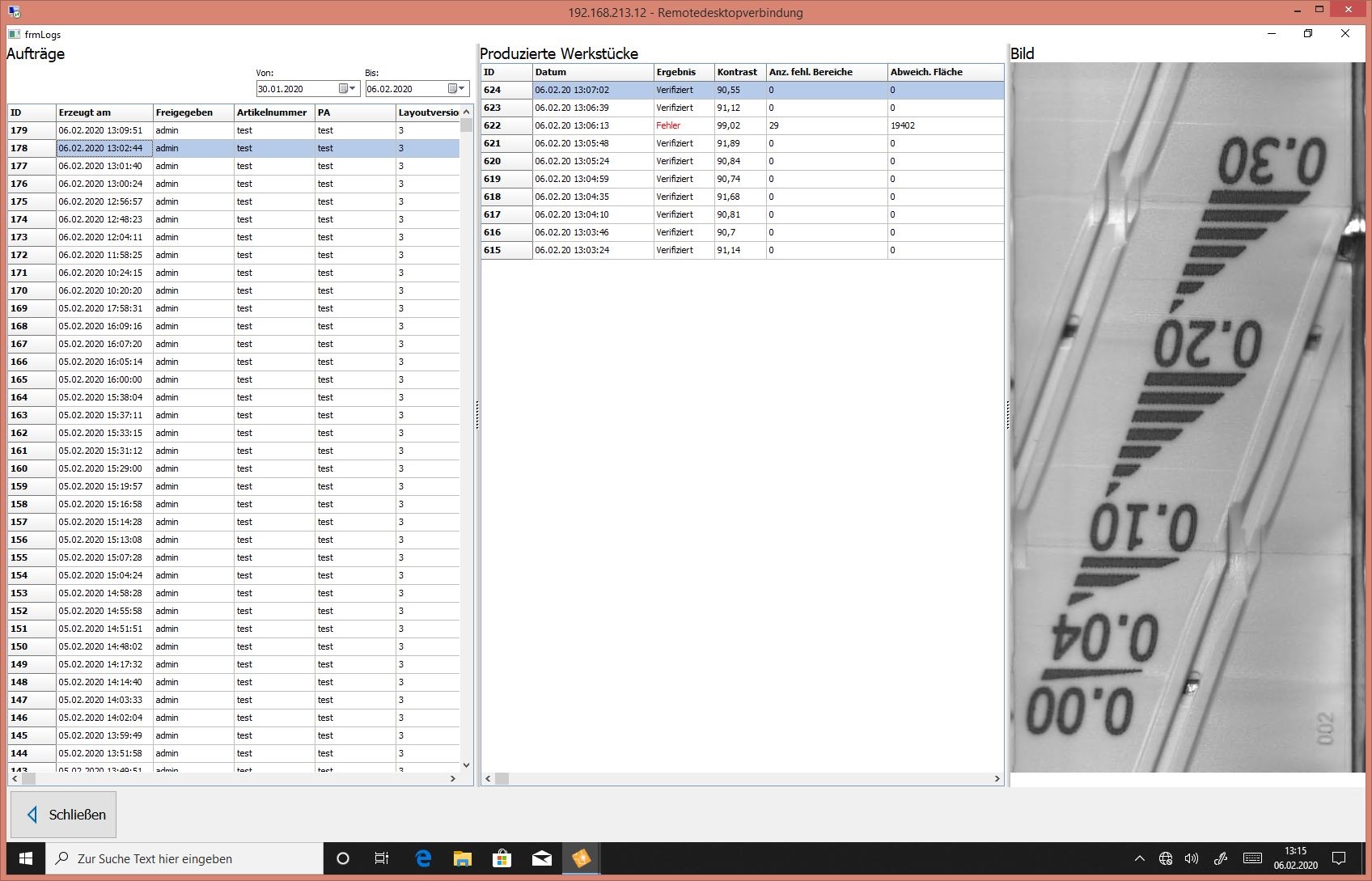Image resolution: width=1372 pixels, height=881 pixels.
Task: Click the frmLogs window icon
Action: click(x=15, y=34)
